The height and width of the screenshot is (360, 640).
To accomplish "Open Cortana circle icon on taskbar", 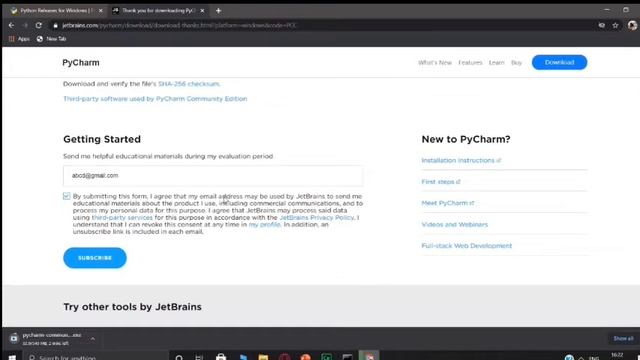I will [179, 358].
